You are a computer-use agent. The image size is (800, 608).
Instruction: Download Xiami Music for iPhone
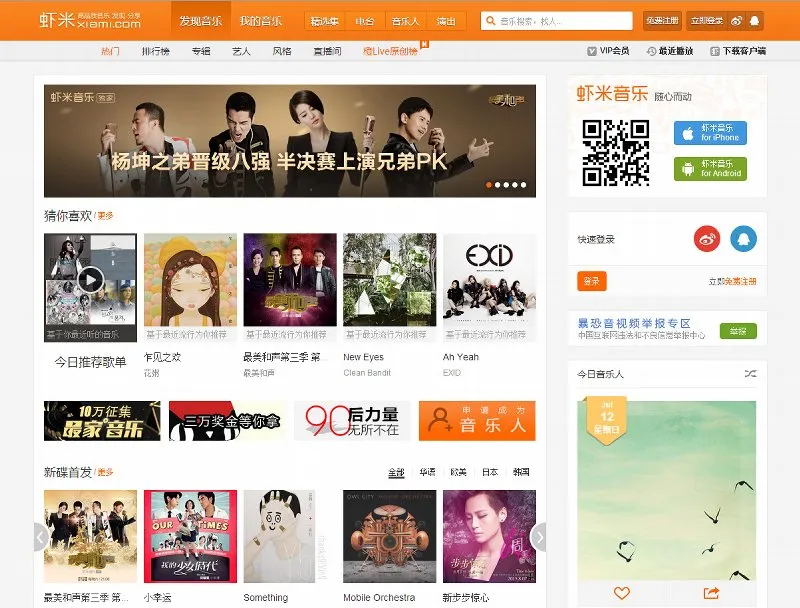coord(710,133)
